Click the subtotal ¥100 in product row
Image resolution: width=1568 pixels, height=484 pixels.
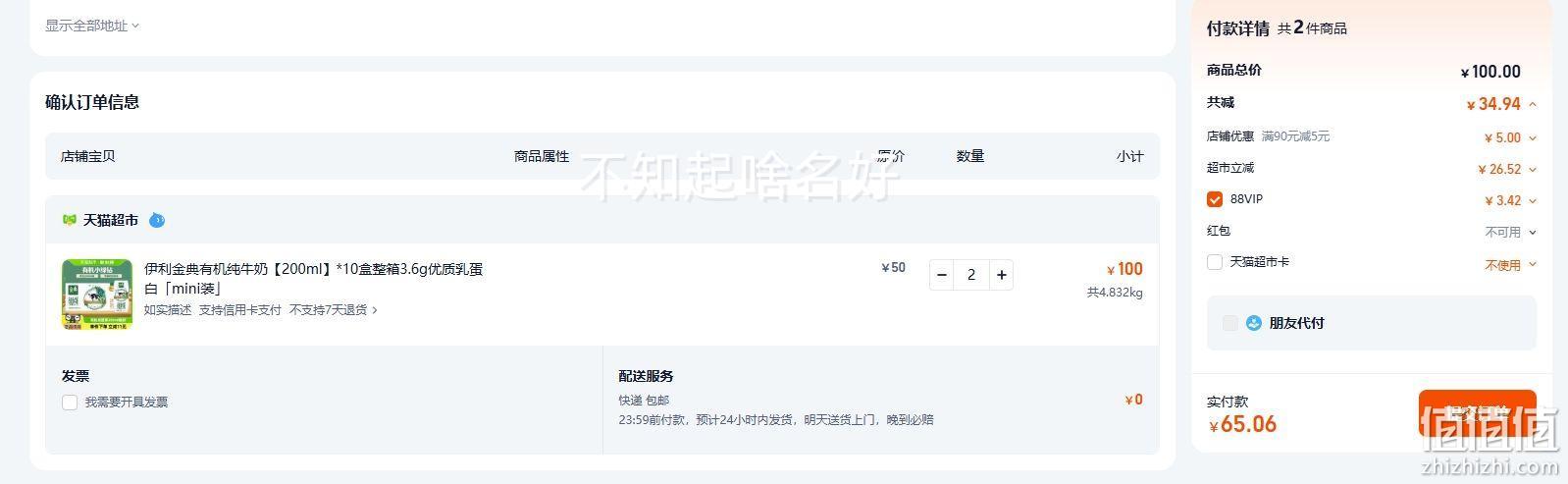(x=1124, y=269)
